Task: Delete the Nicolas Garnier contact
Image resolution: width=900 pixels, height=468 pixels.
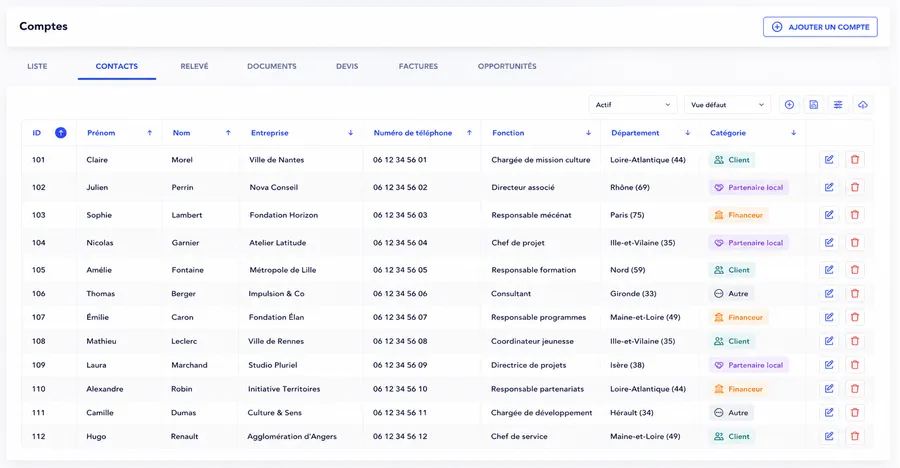Action: tap(855, 242)
